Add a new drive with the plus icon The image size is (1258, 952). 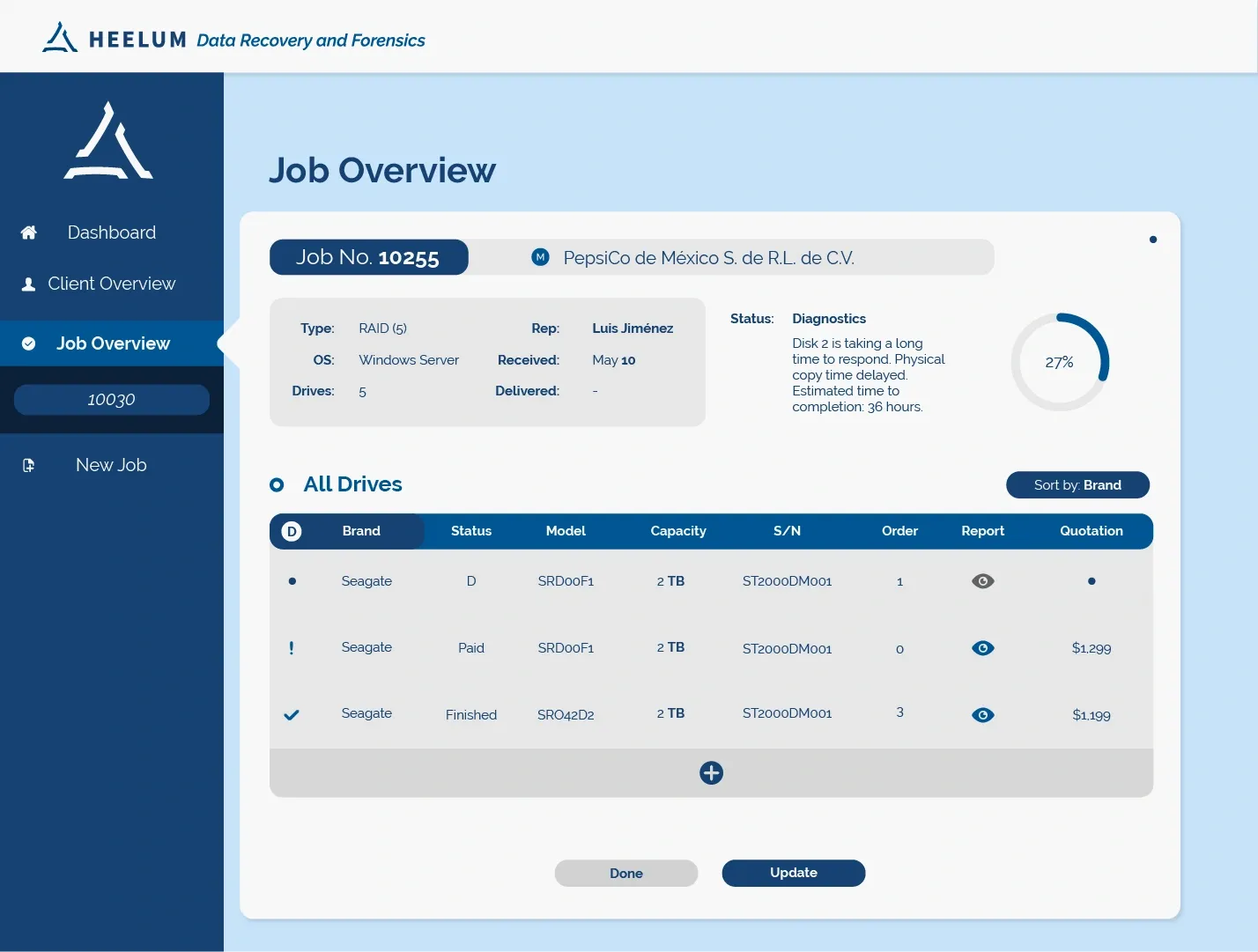click(711, 773)
